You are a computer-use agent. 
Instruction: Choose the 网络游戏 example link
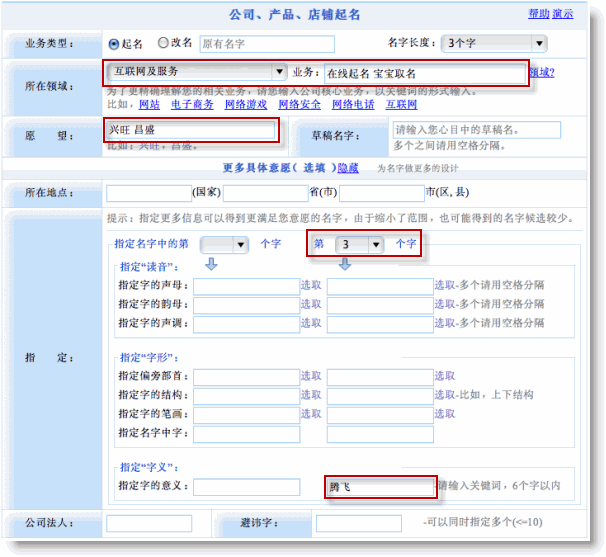tap(246, 104)
